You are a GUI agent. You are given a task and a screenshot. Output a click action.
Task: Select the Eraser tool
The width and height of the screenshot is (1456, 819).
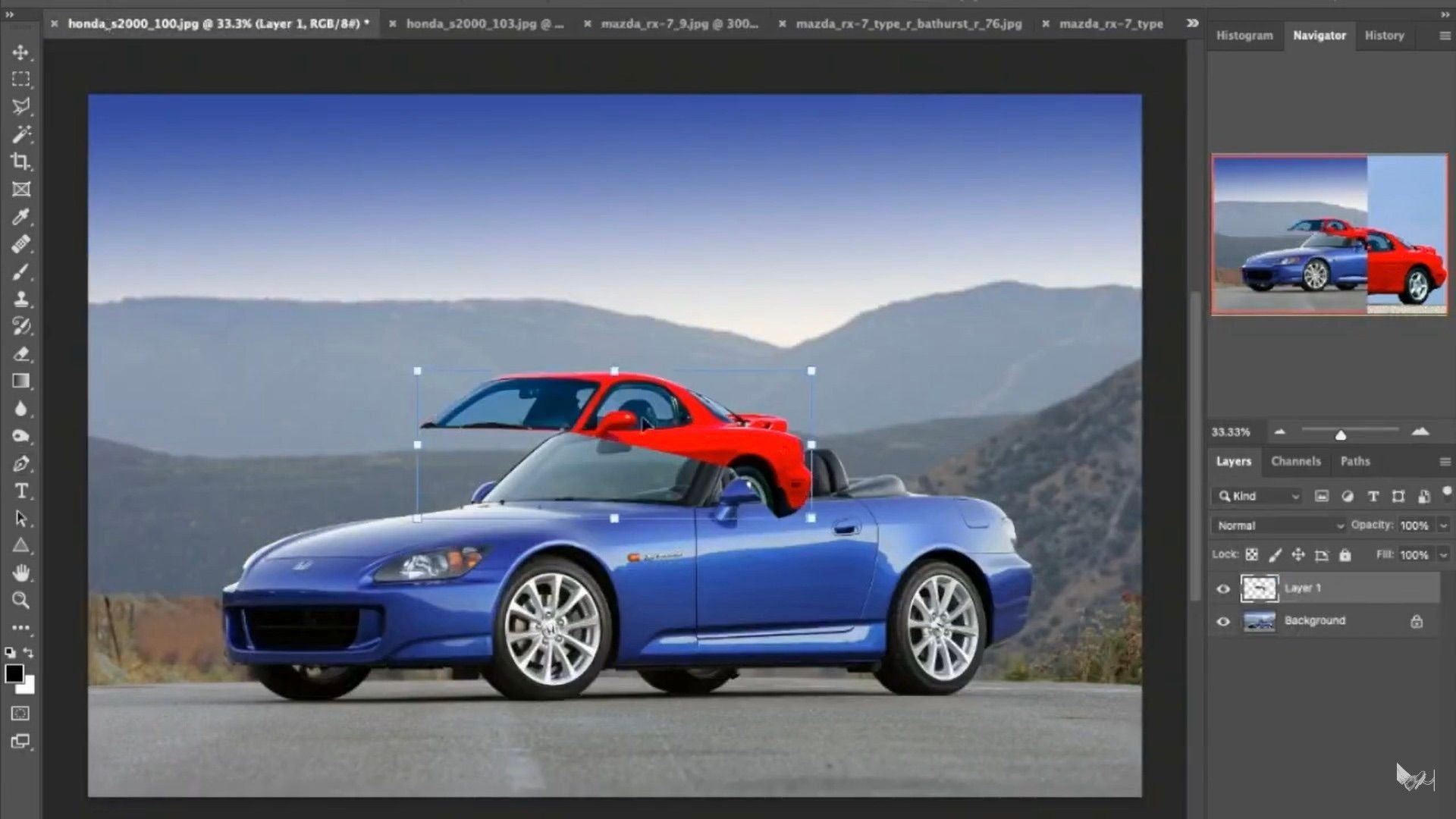[20, 353]
